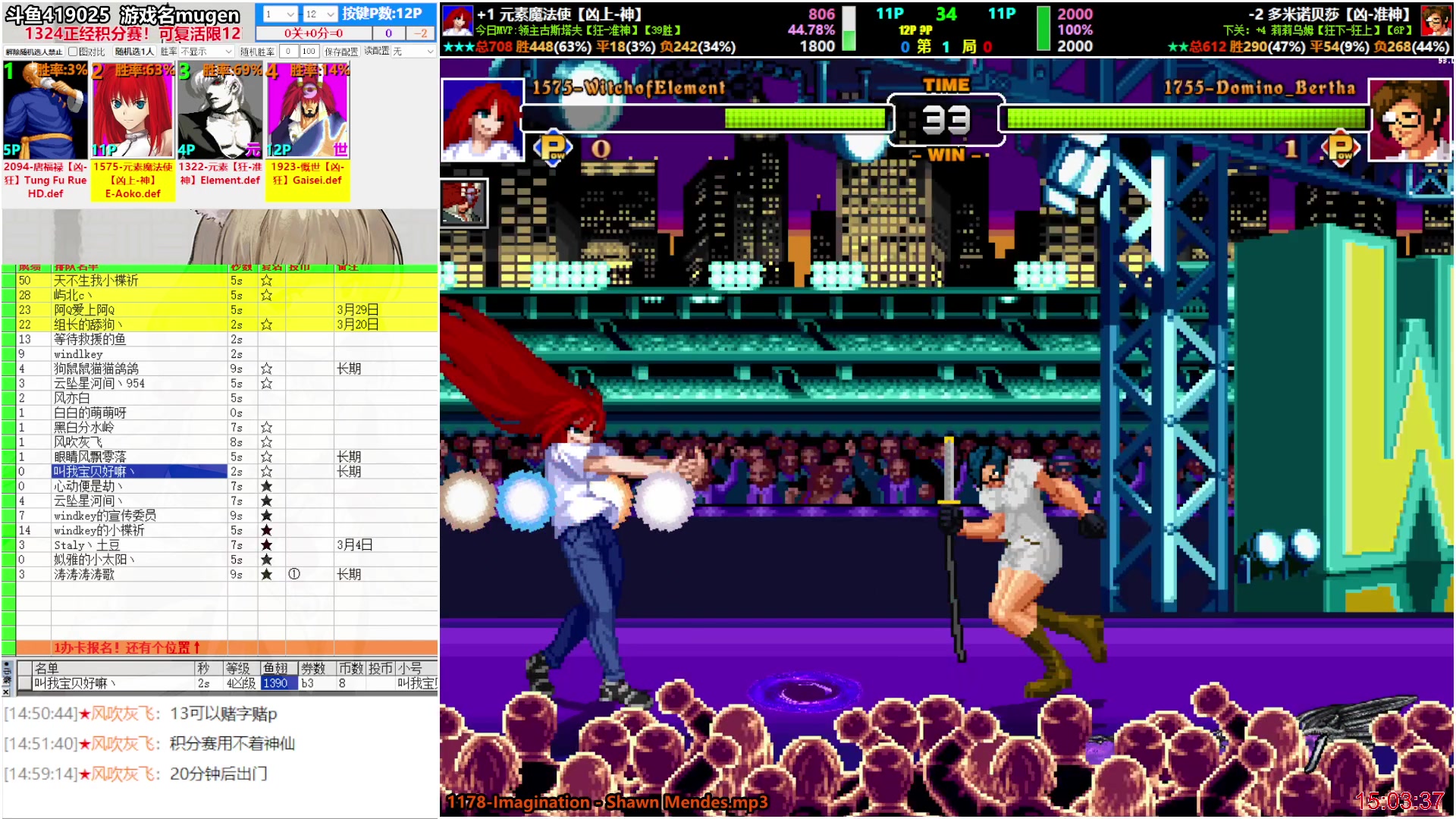
Task: Click the filled star in 涛涛涛歌 row
Action: pos(266,575)
